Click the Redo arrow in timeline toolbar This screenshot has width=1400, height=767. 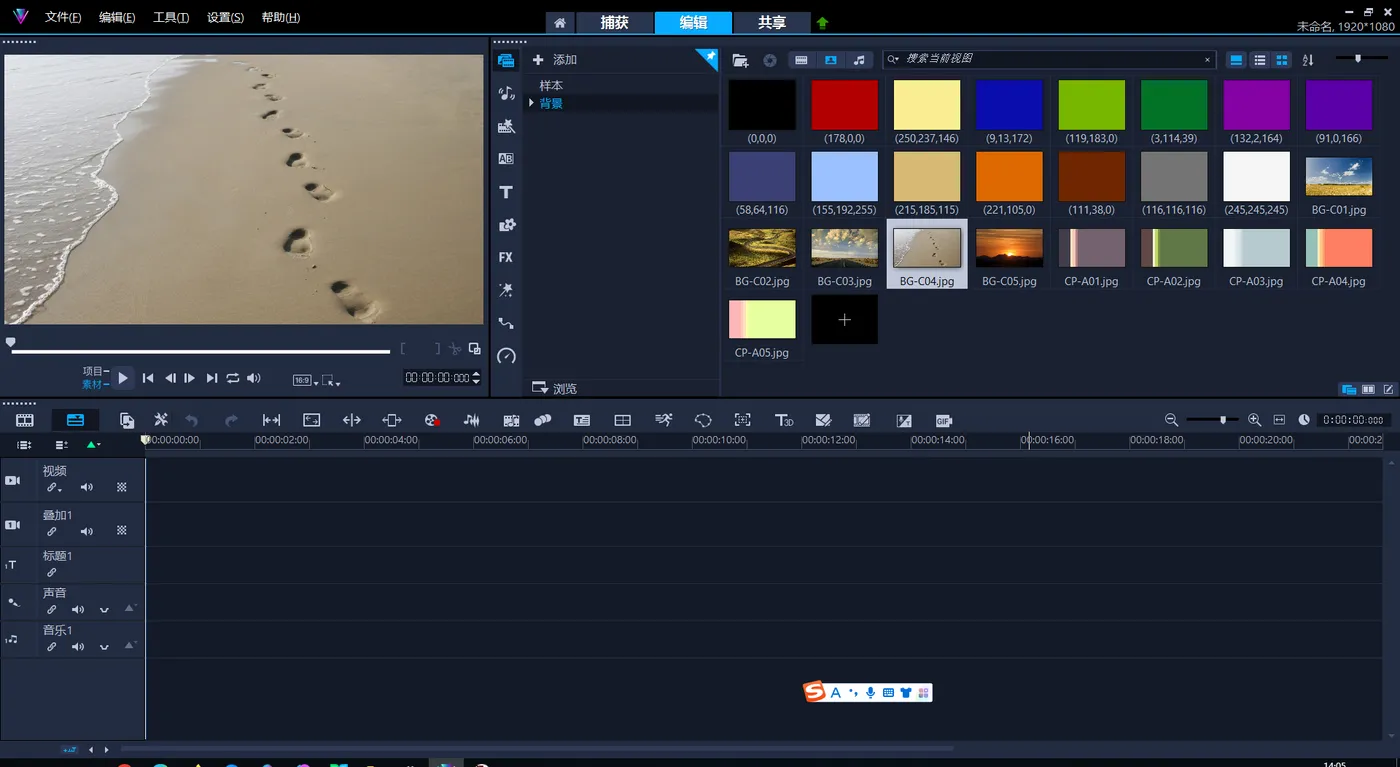(x=232, y=420)
